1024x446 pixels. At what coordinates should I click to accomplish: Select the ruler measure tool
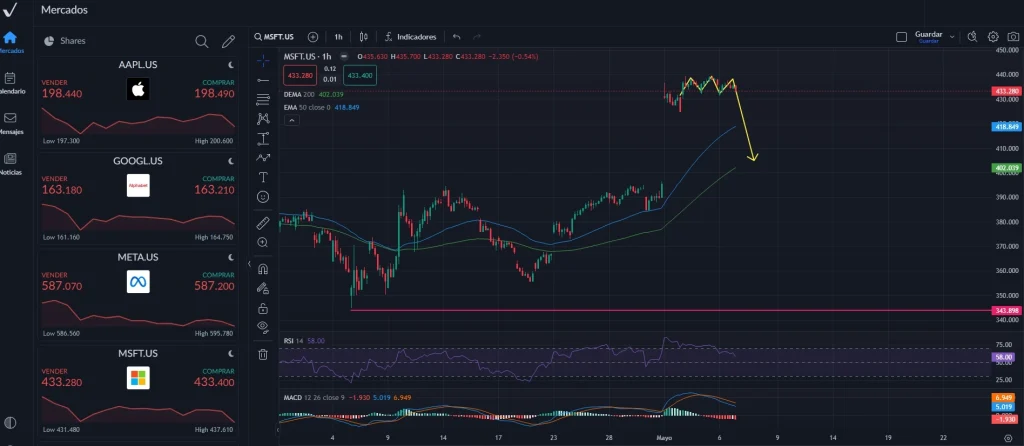click(x=263, y=223)
